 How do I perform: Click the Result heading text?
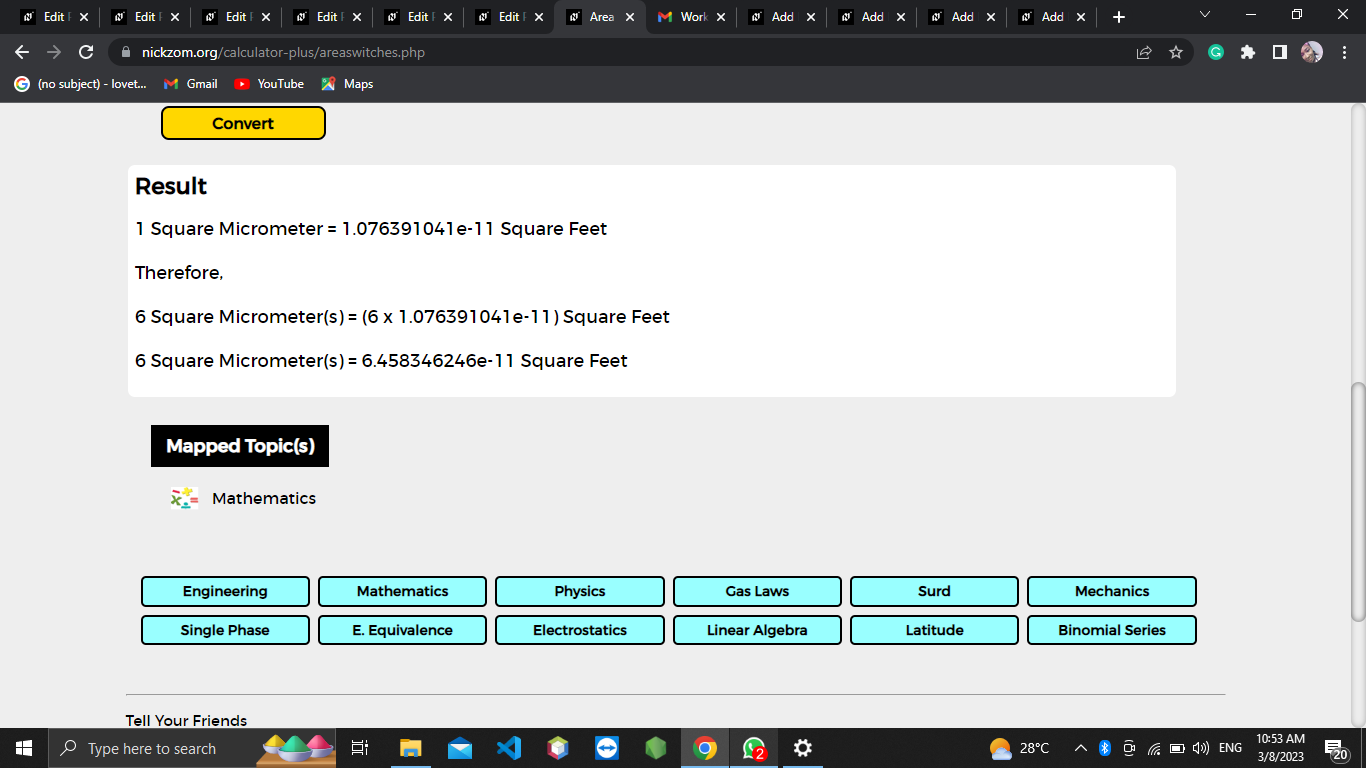pyautogui.click(x=171, y=186)
